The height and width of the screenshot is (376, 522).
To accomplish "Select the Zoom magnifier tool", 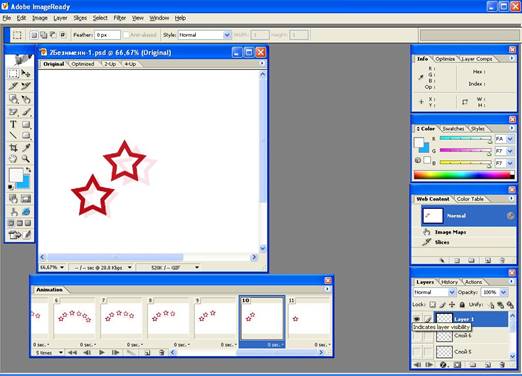I will coord(26,159).
